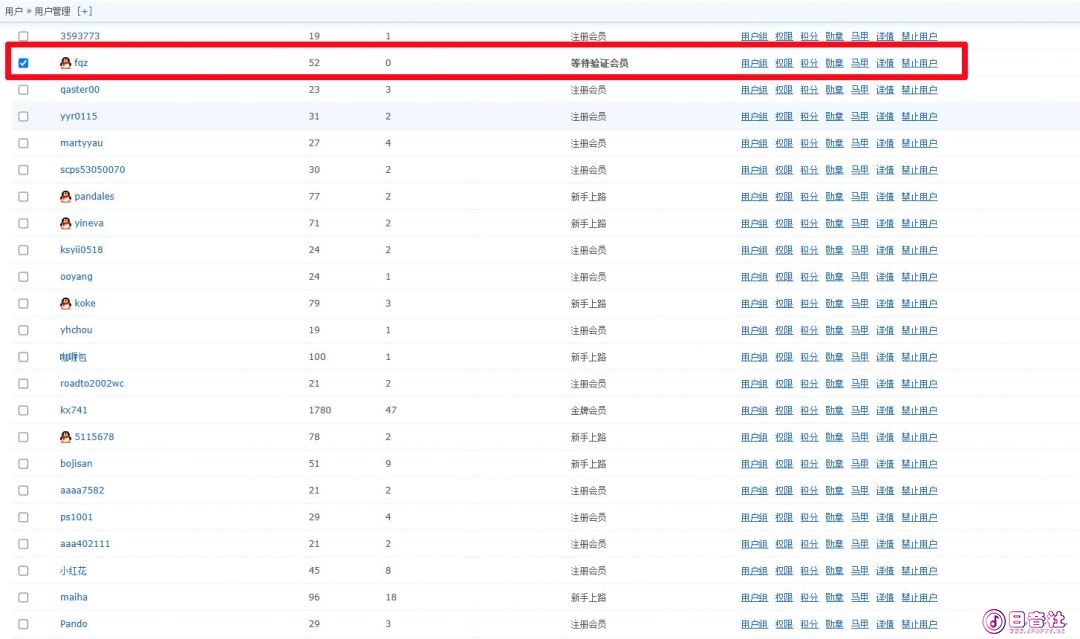
Task: Click the QQ penguin icon beside yineva
Action: point(65,223)
